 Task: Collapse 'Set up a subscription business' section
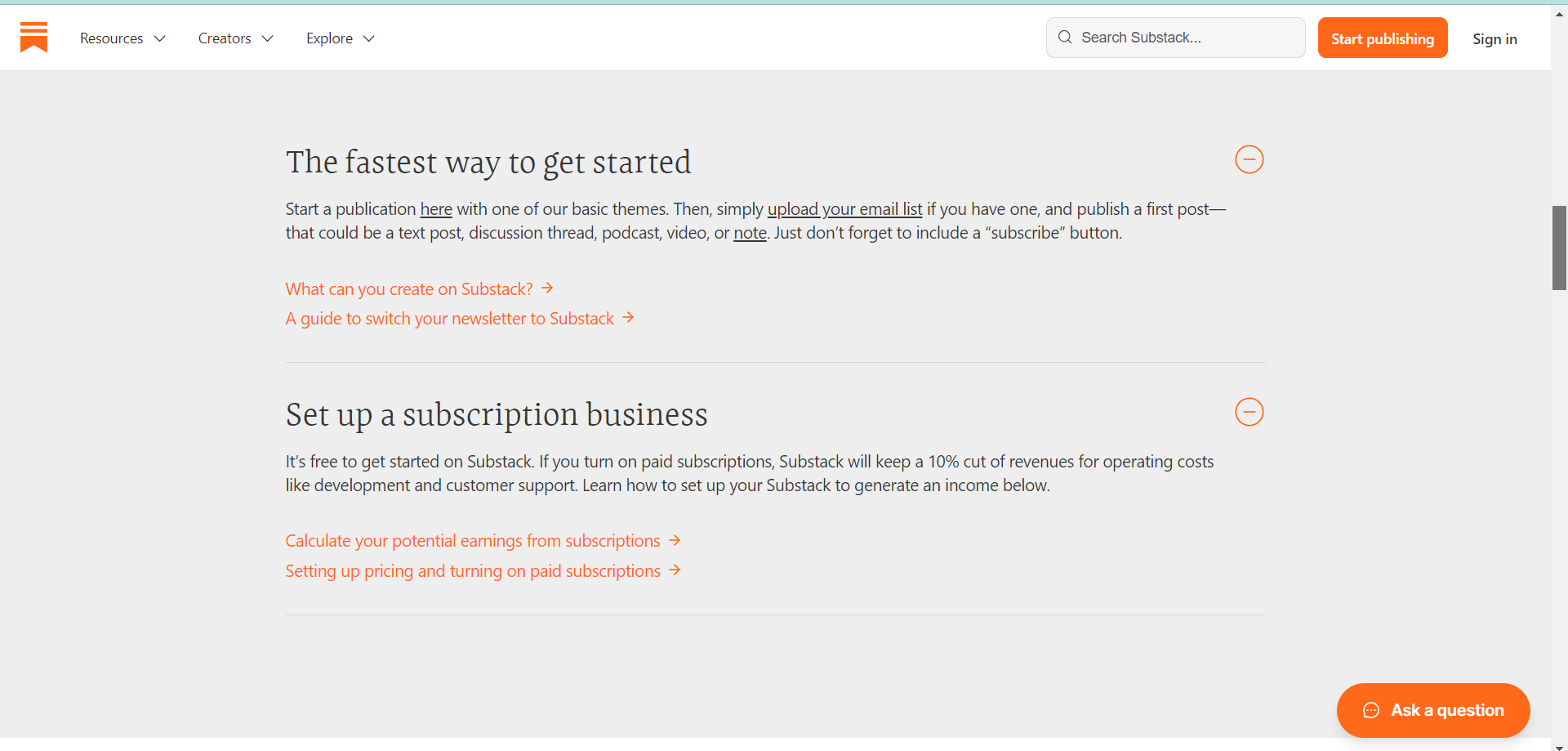tap(1249, 412)
